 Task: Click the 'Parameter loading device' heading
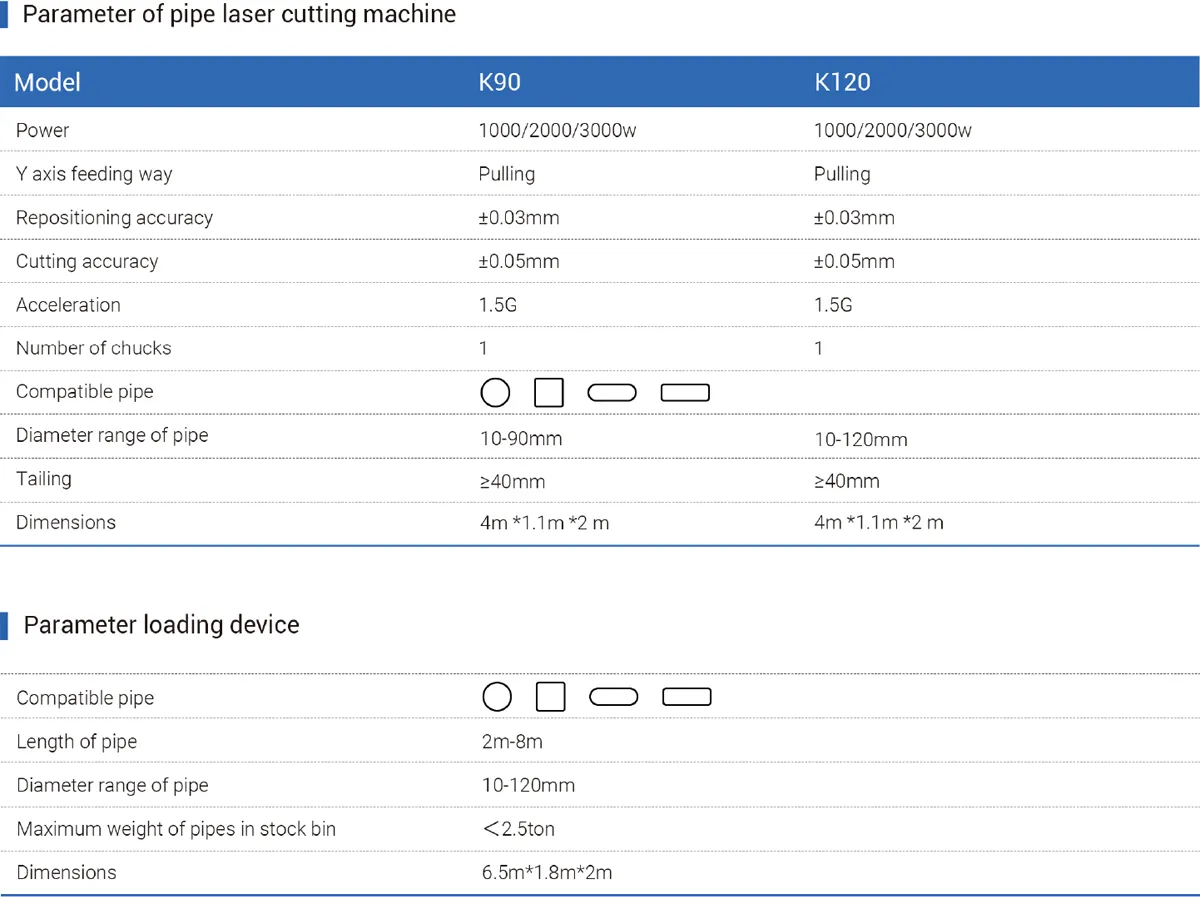coord(161,625)
